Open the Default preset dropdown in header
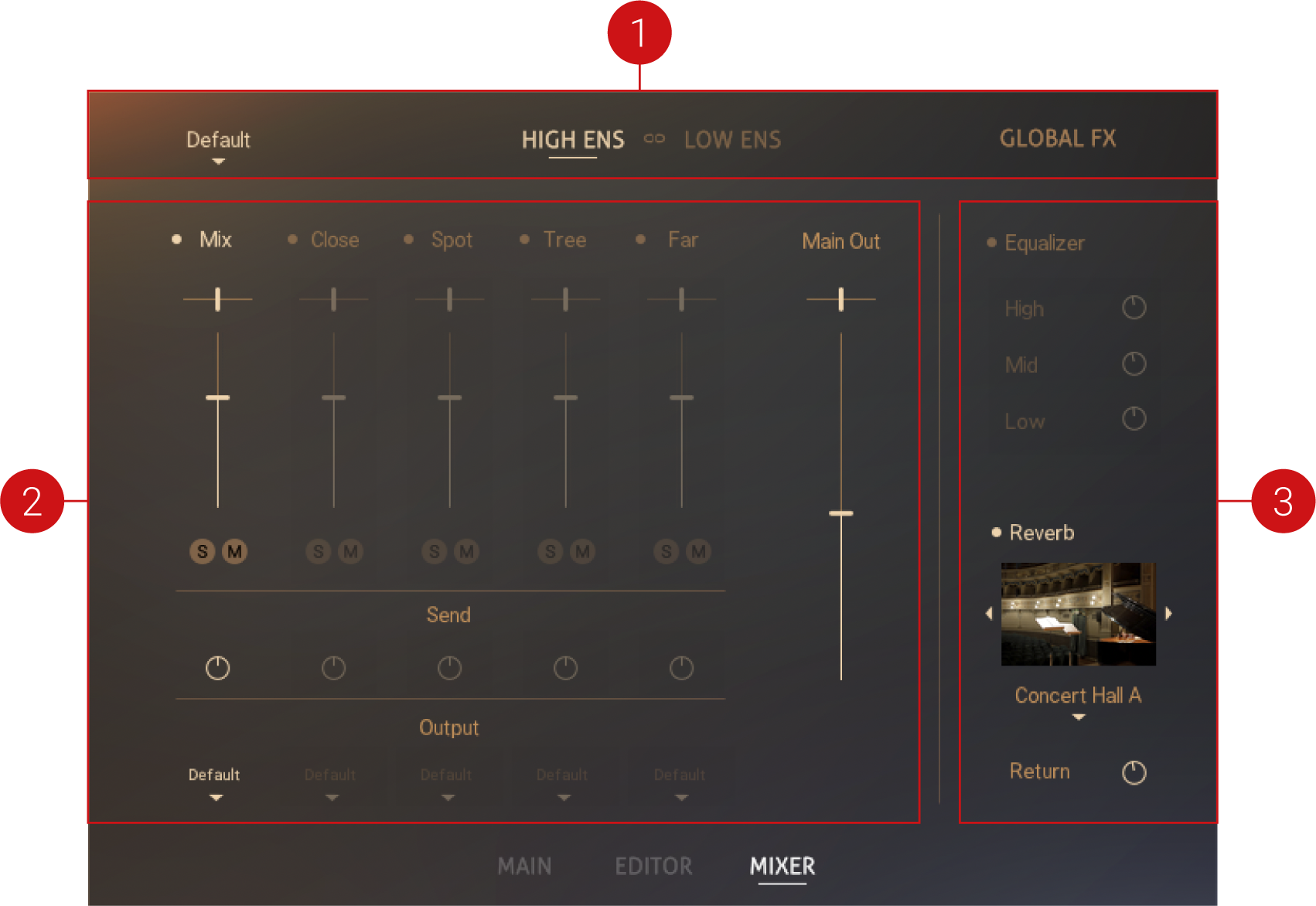The height and width of the screenshot is (906, 1316). 218,145
